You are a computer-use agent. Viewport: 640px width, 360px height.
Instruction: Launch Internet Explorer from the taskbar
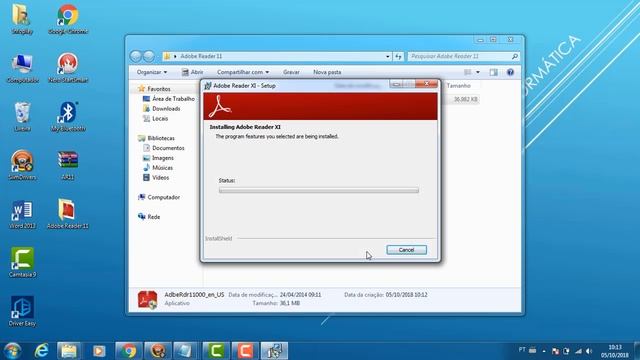pos(41,351)
